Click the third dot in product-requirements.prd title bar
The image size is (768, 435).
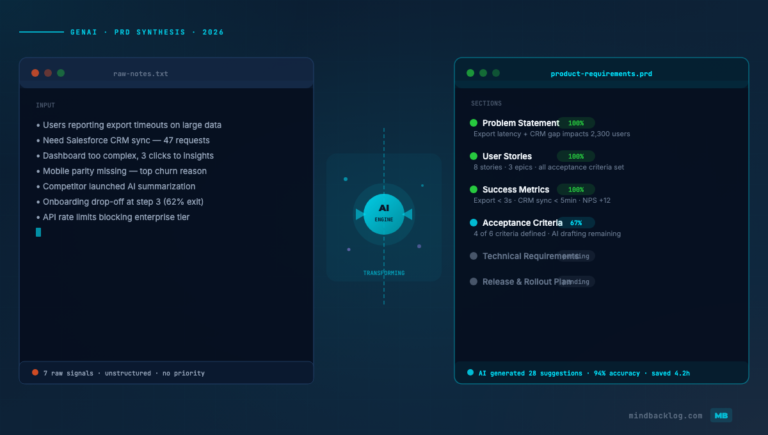pyautogui.click(x=496, y=73)
